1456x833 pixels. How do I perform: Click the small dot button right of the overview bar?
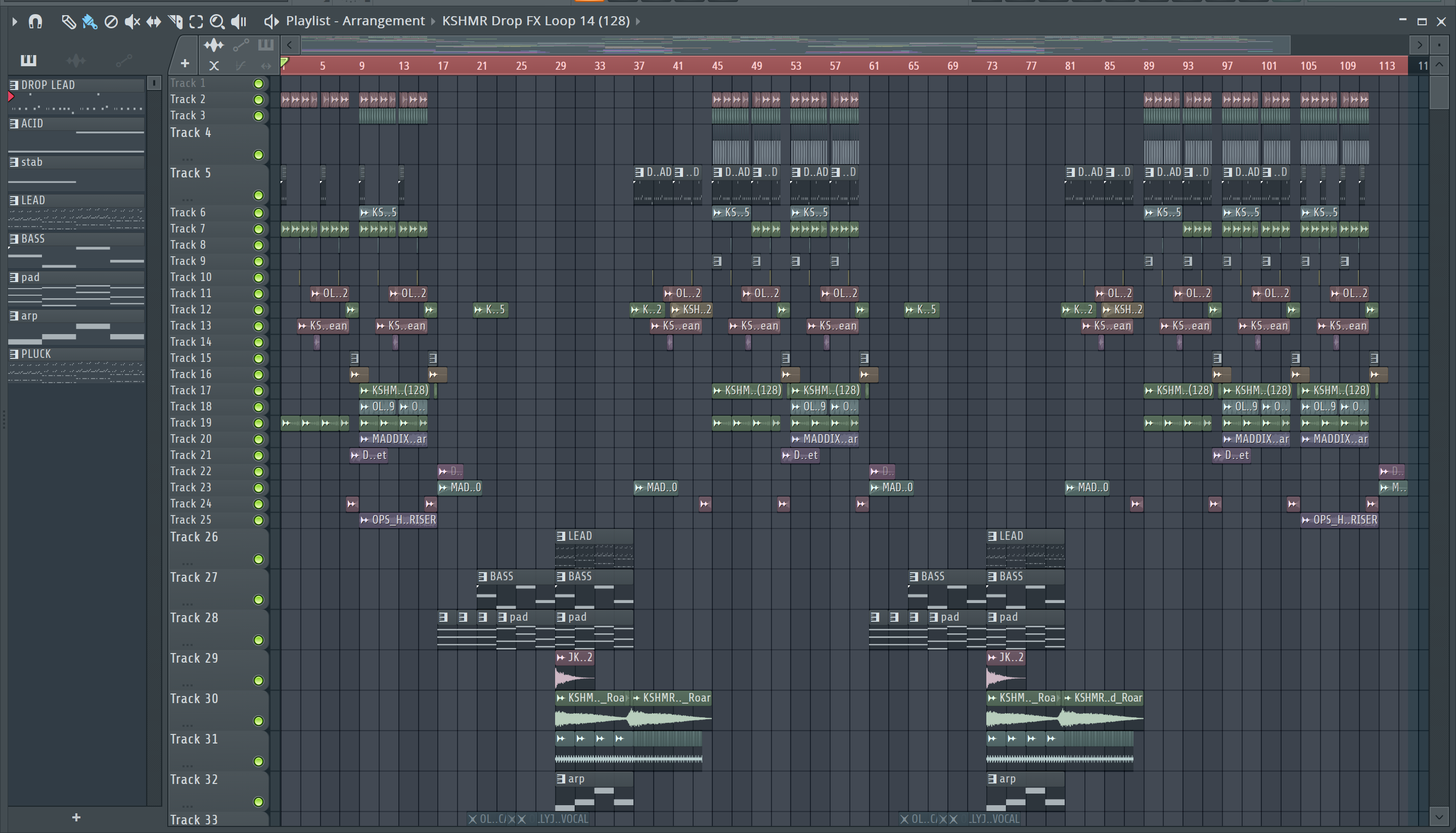[1439, 44]
